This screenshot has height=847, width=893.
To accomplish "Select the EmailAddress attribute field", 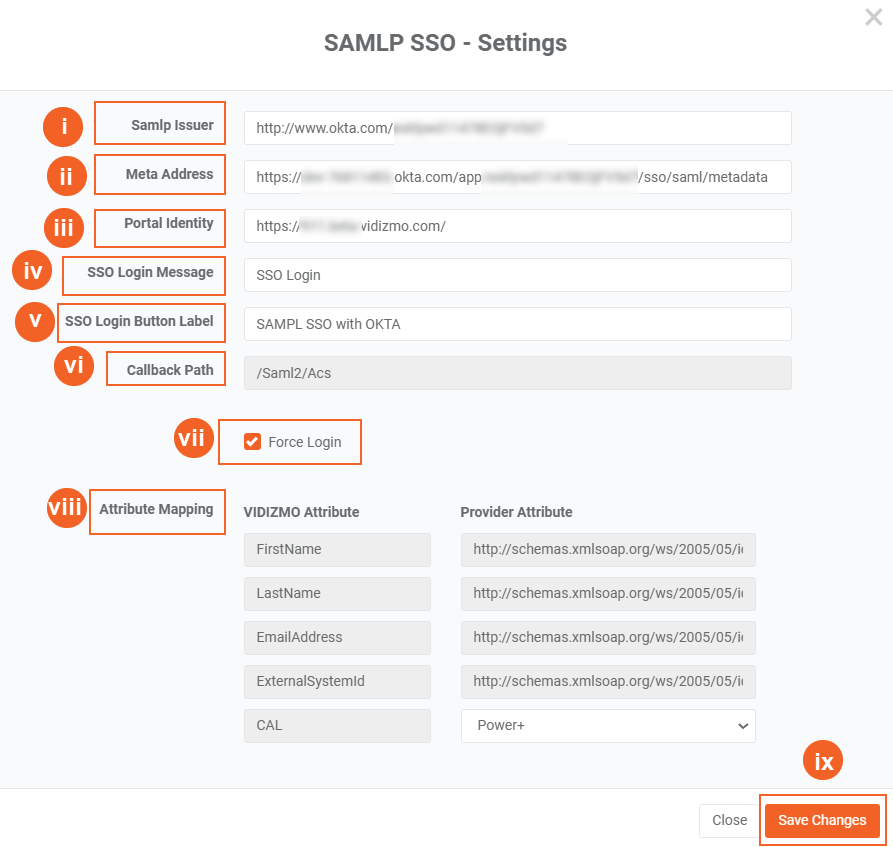I will tap(337, 637).
